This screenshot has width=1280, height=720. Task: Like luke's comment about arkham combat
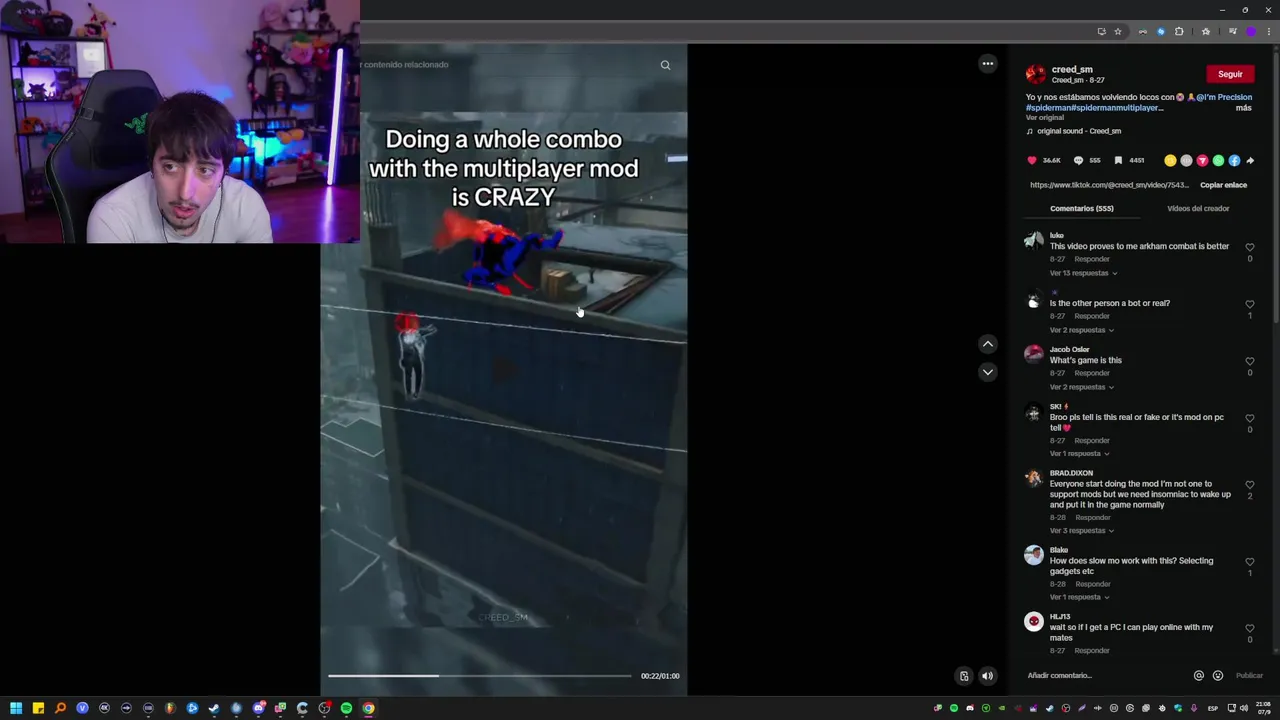(x=1250, y=247)
